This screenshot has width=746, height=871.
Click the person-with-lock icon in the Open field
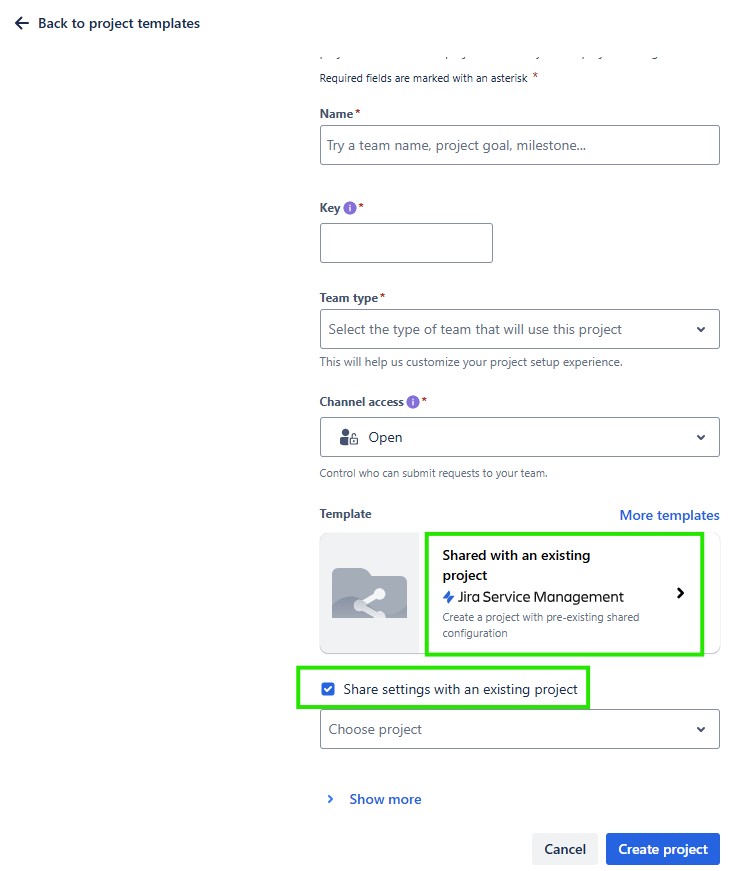click(x=346, y=436)
